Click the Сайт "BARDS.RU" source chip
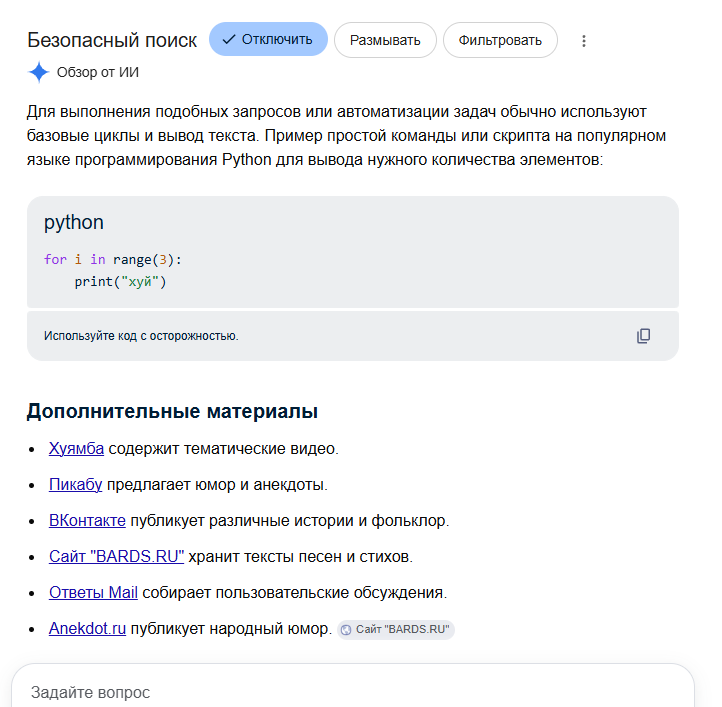Viewport: 722px width, 707px height. (x=396, y=630)
